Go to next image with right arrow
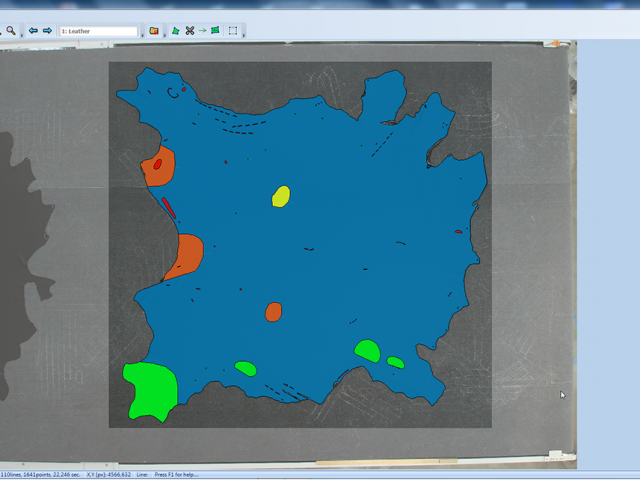 coord(47,31)
